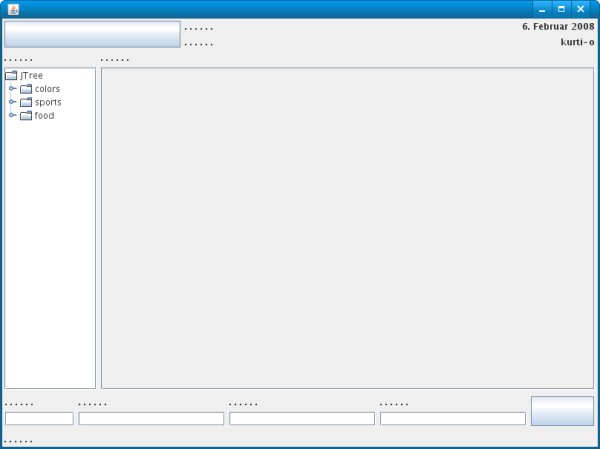This screenshot has width=600, height=449.
Task: Click the food folder icon
Action: click(26, 115)
